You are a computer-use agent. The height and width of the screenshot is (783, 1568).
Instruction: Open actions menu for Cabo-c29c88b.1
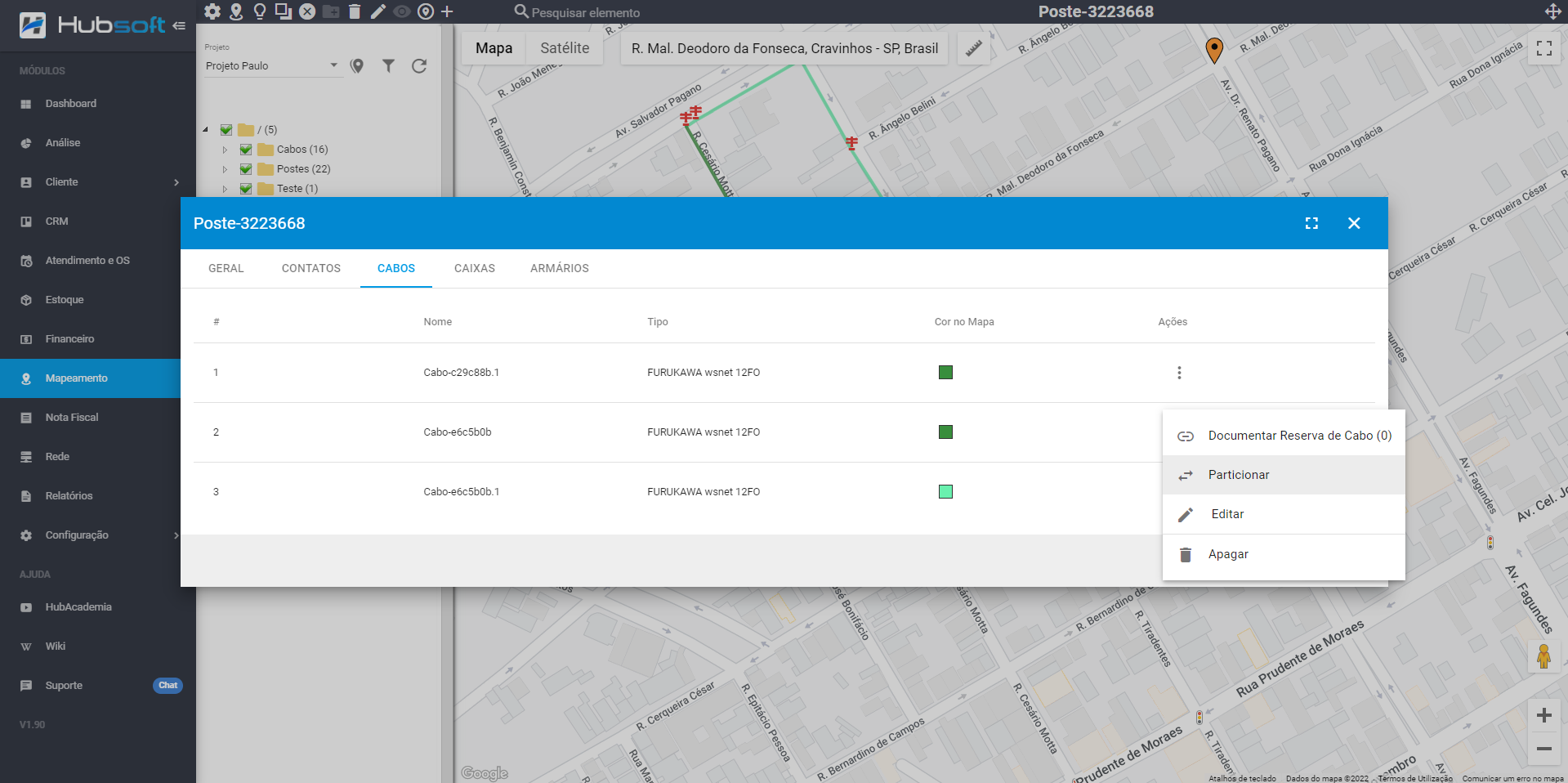(x=1179, y=373)
